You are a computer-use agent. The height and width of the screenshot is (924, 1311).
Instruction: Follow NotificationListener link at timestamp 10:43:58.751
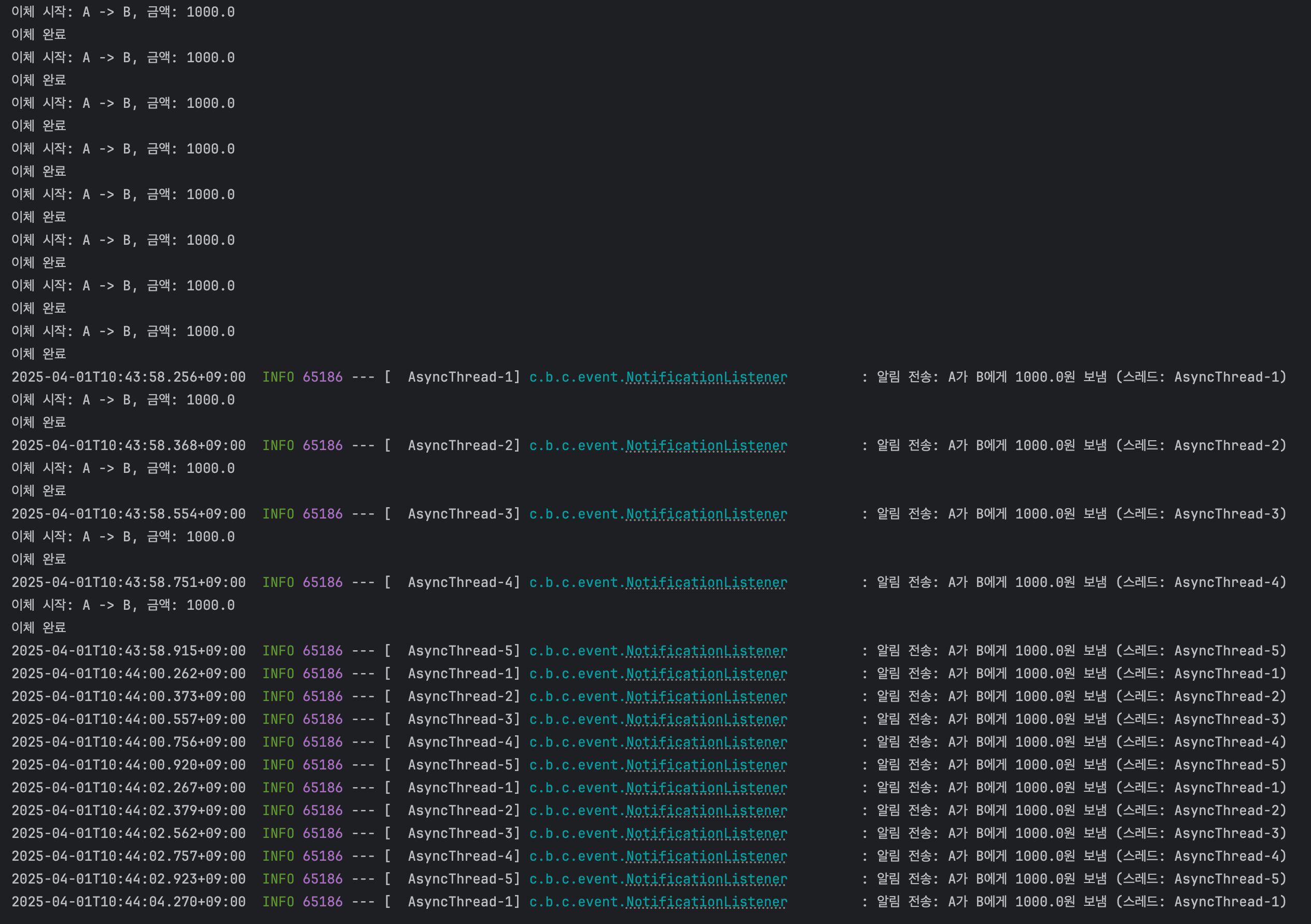pos(706,583)
